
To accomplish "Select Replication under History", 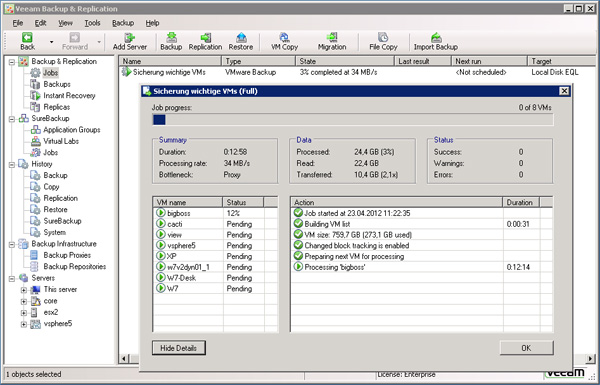I will click(x=60, y=198).
